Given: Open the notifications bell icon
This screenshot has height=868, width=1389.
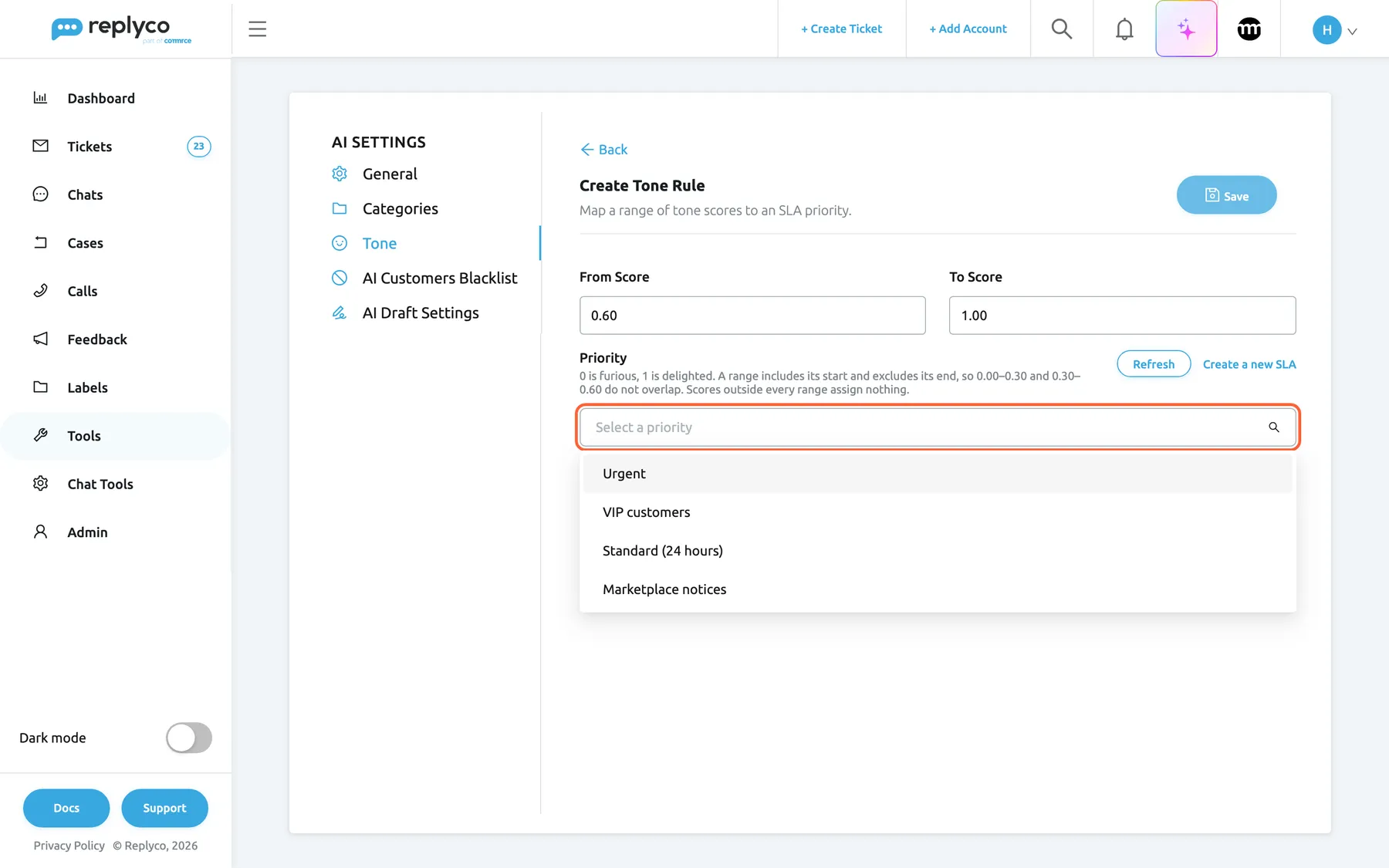Looking at the screenshot, I should (1124, 29).
